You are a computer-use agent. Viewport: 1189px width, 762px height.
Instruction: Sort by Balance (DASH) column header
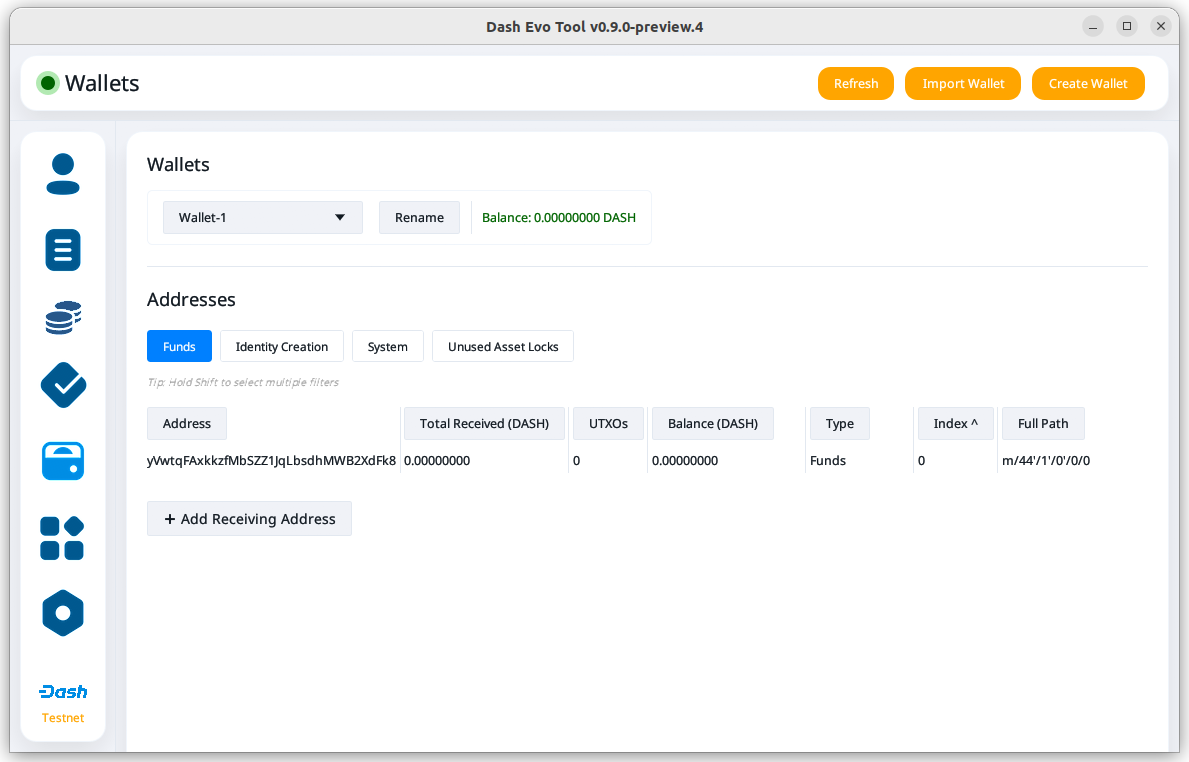[713, 423]
